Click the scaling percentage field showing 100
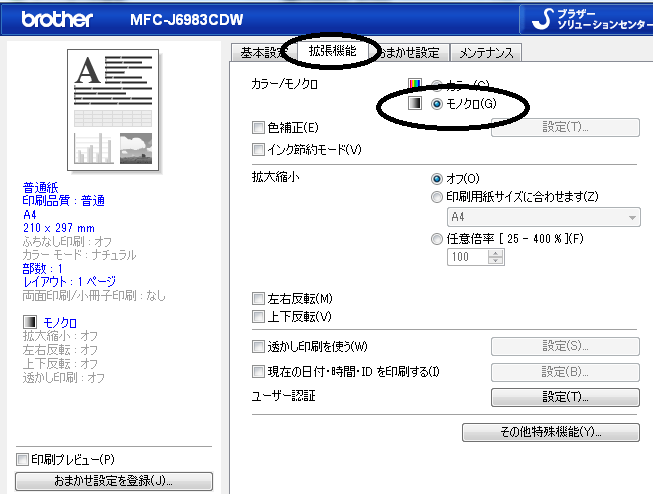 467,257
